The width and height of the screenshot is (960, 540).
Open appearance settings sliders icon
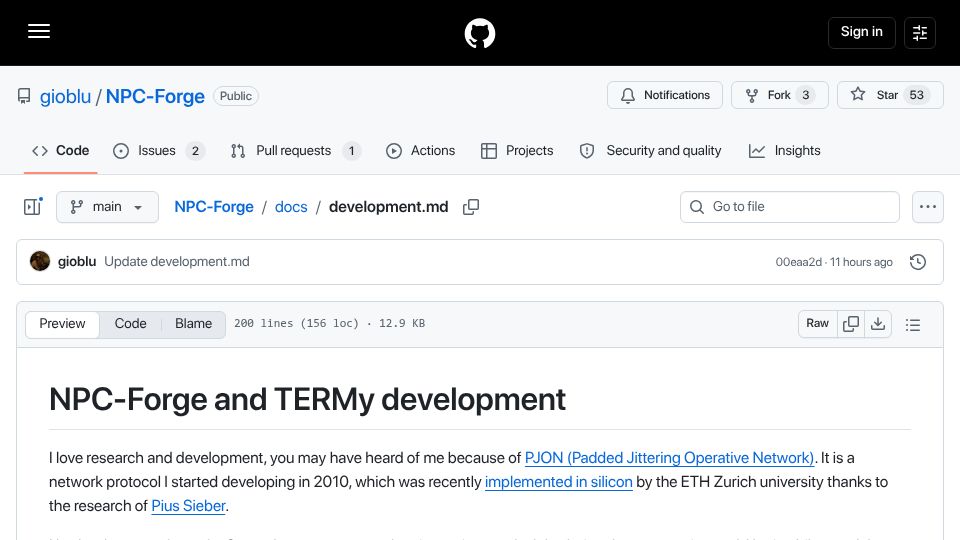(x=920, y=32)
